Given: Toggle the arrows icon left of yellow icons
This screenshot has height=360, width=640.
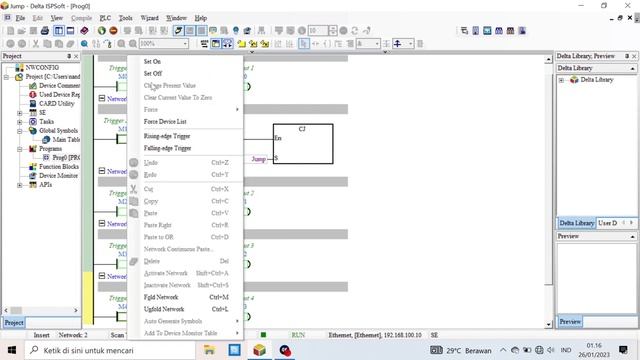Looking at the screenshot, I should (227, 44).
